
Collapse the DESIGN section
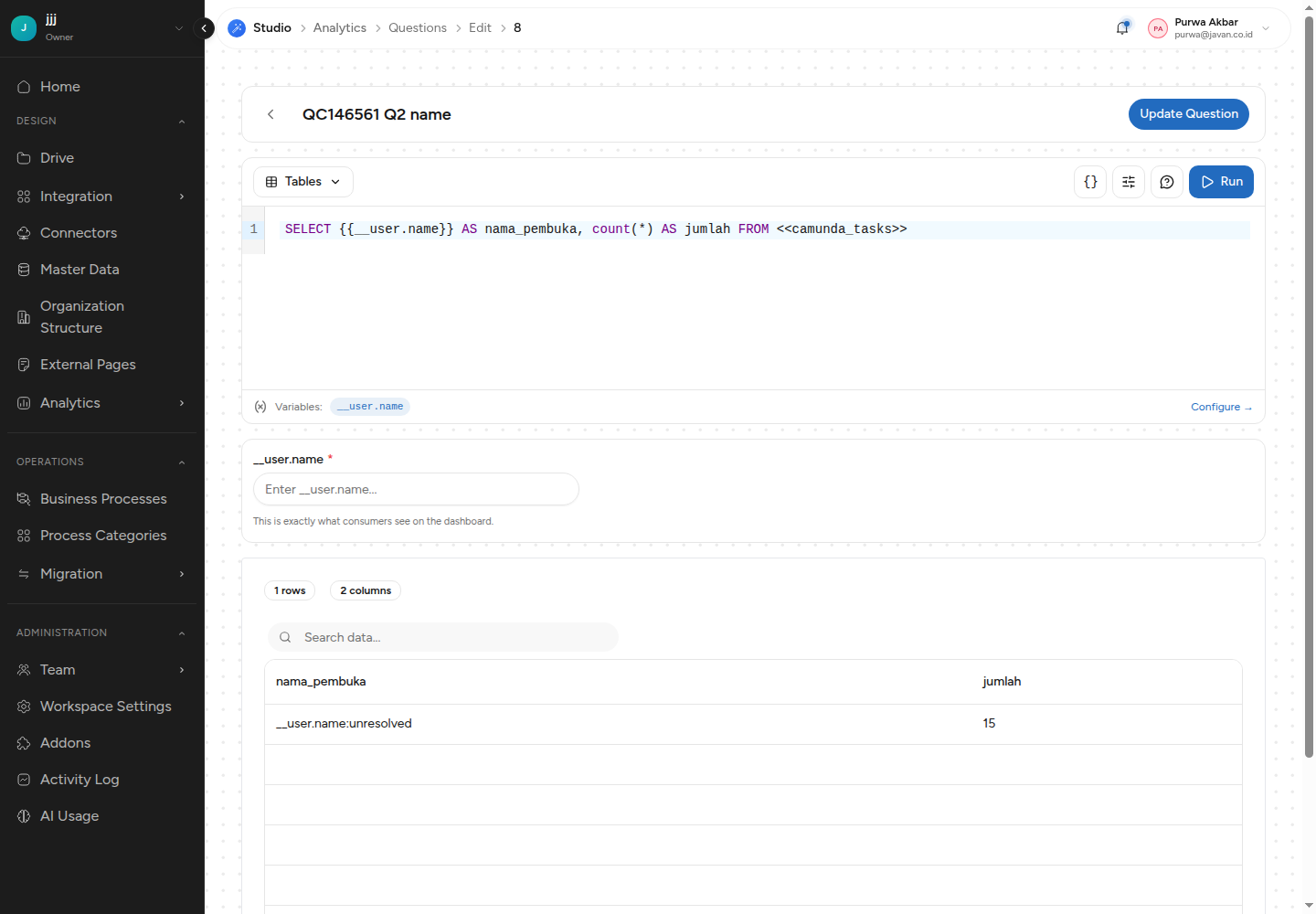pos(182,122)
